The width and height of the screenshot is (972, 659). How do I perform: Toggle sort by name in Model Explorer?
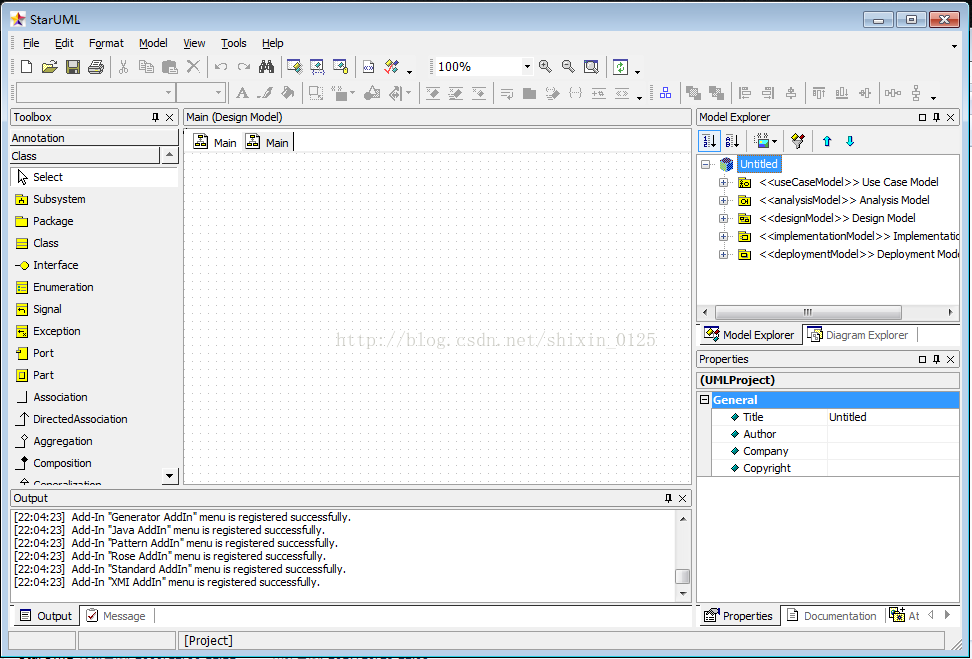(732, 141)
